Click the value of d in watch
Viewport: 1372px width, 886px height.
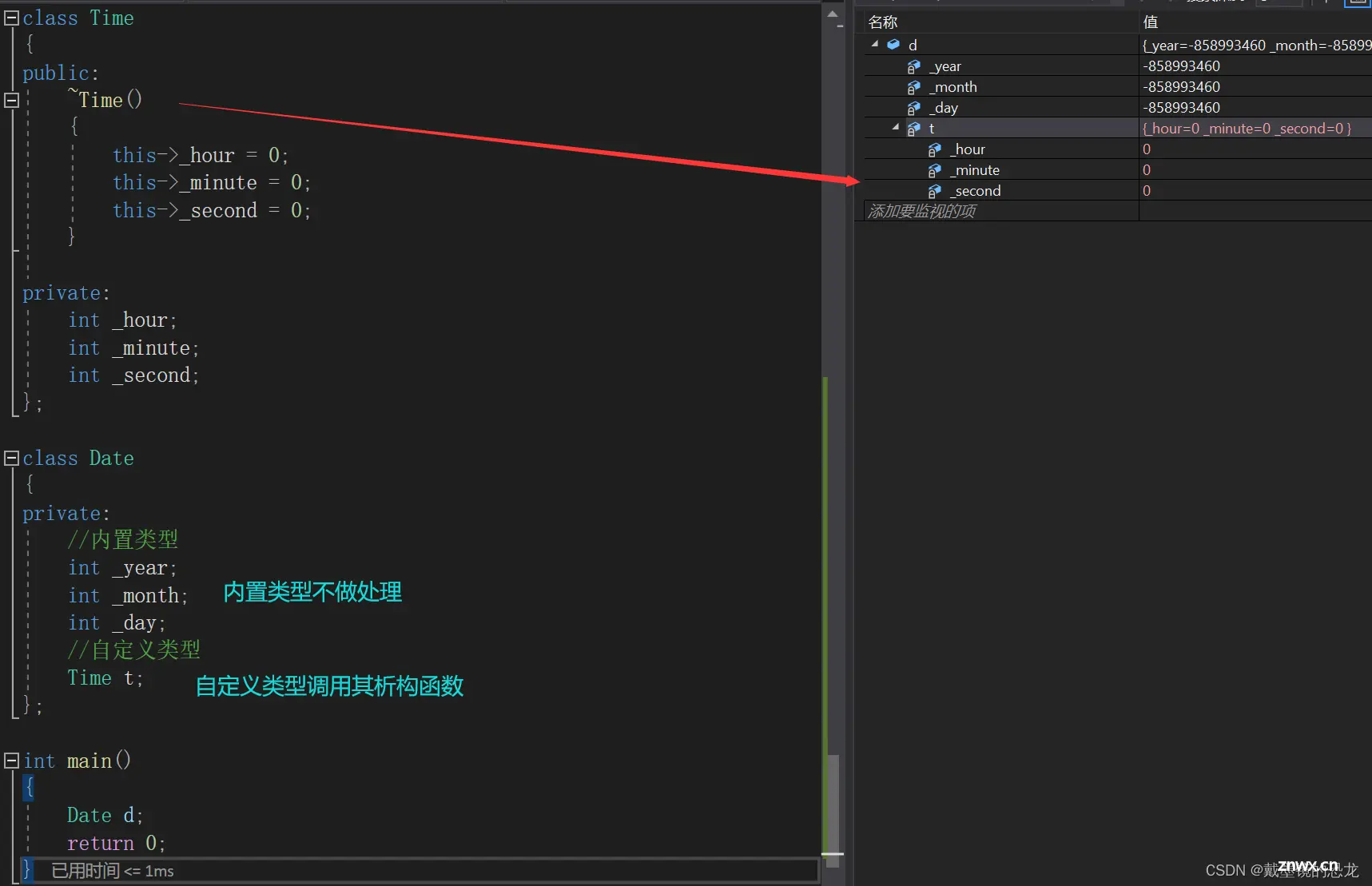pos(1256,46)
